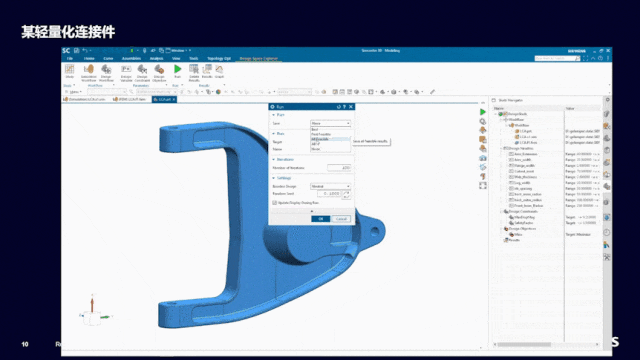Click the Value column header in the Study Navigator
Screen dimensions: 640x360
point(570,108)
